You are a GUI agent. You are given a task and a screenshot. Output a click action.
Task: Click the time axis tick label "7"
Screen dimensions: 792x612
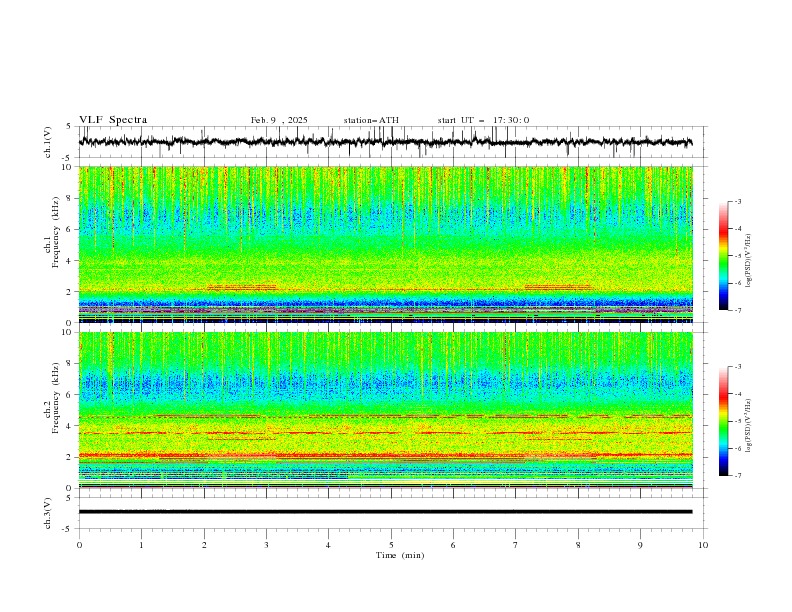coord(516,545)
